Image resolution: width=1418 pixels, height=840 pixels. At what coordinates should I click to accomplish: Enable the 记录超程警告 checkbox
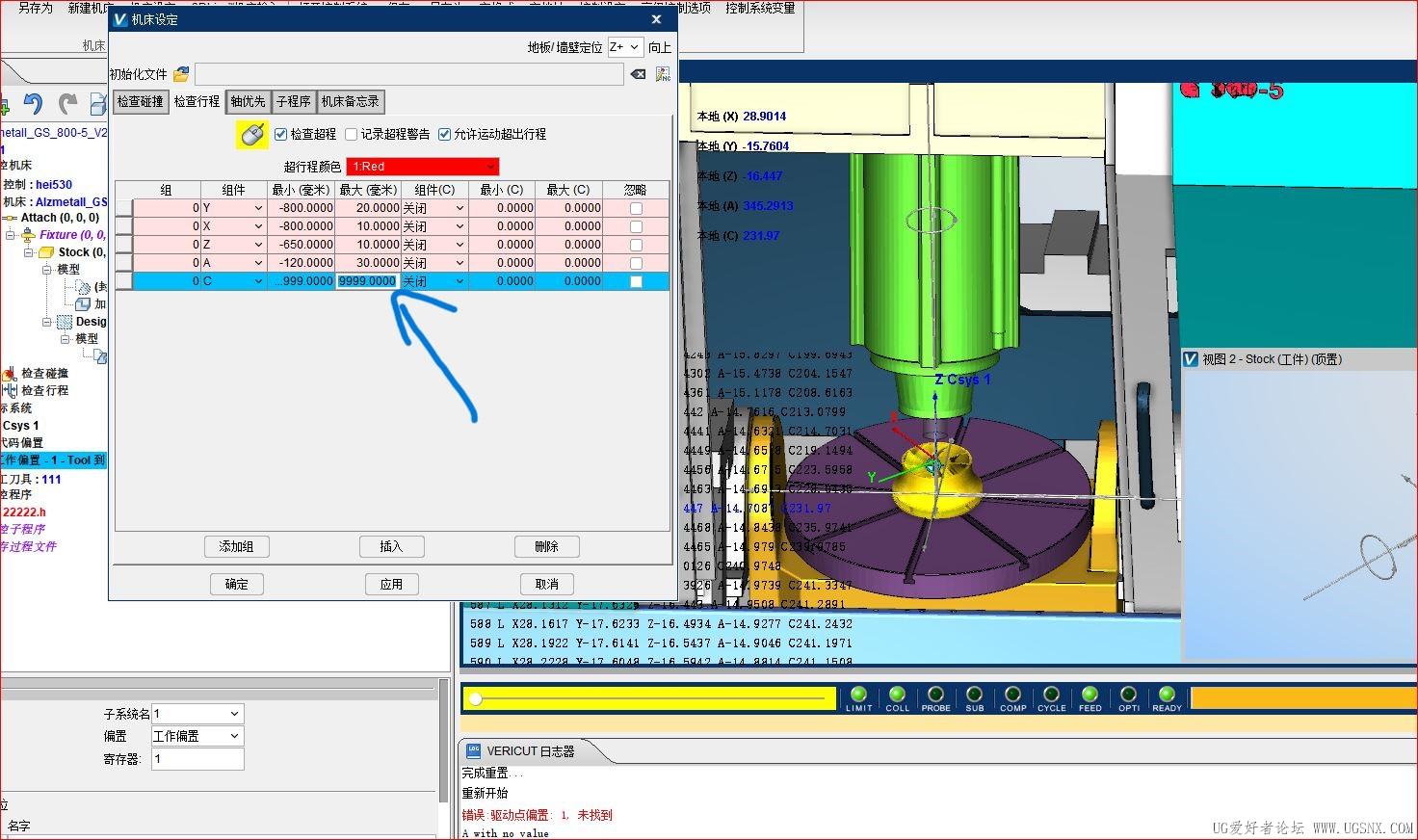pyautogui.click(x=352, y=135)
